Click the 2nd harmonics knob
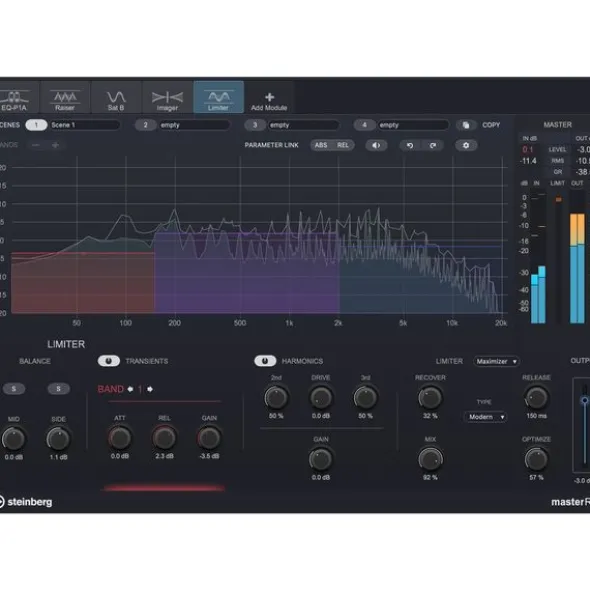 click(276, 398)
